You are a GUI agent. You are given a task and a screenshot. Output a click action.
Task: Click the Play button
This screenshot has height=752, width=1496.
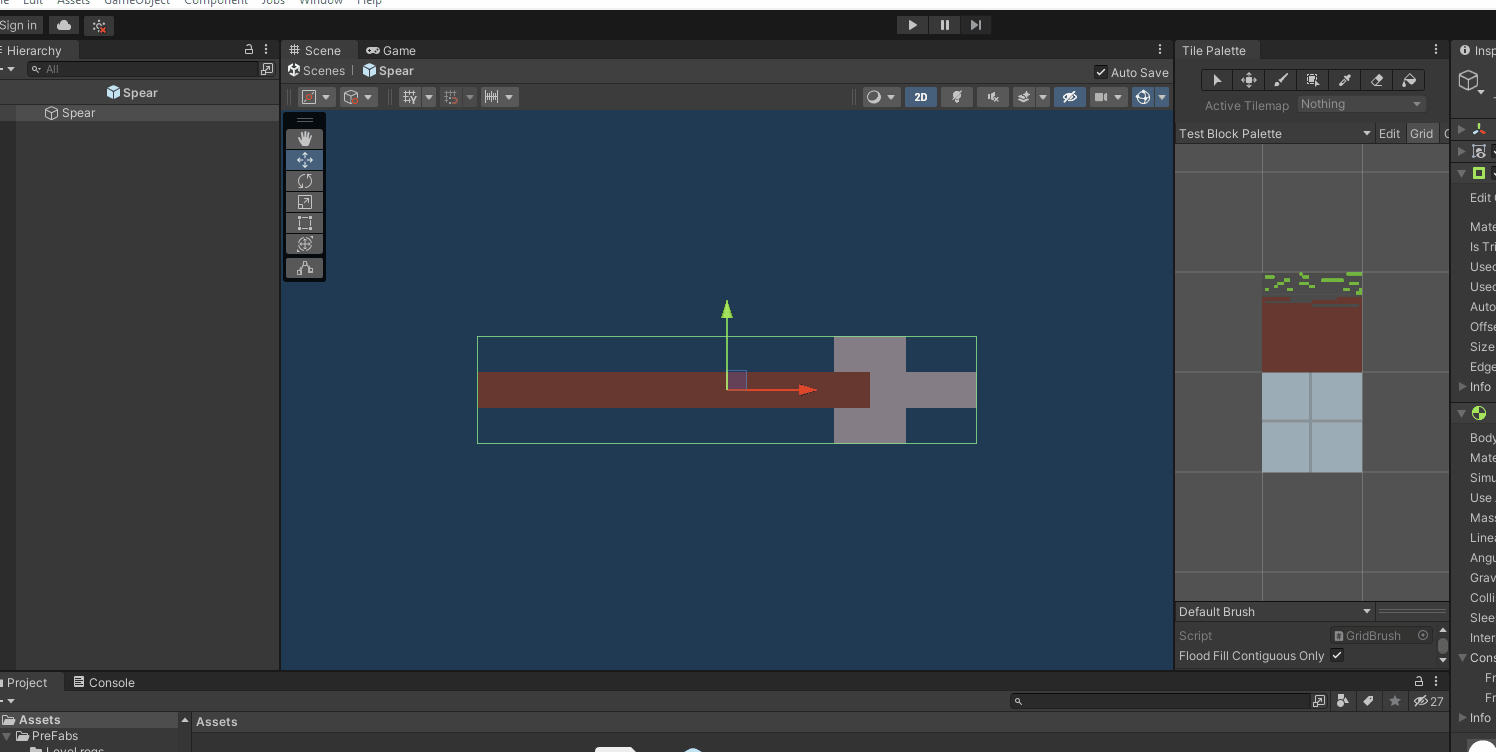[x=912, y=25]
